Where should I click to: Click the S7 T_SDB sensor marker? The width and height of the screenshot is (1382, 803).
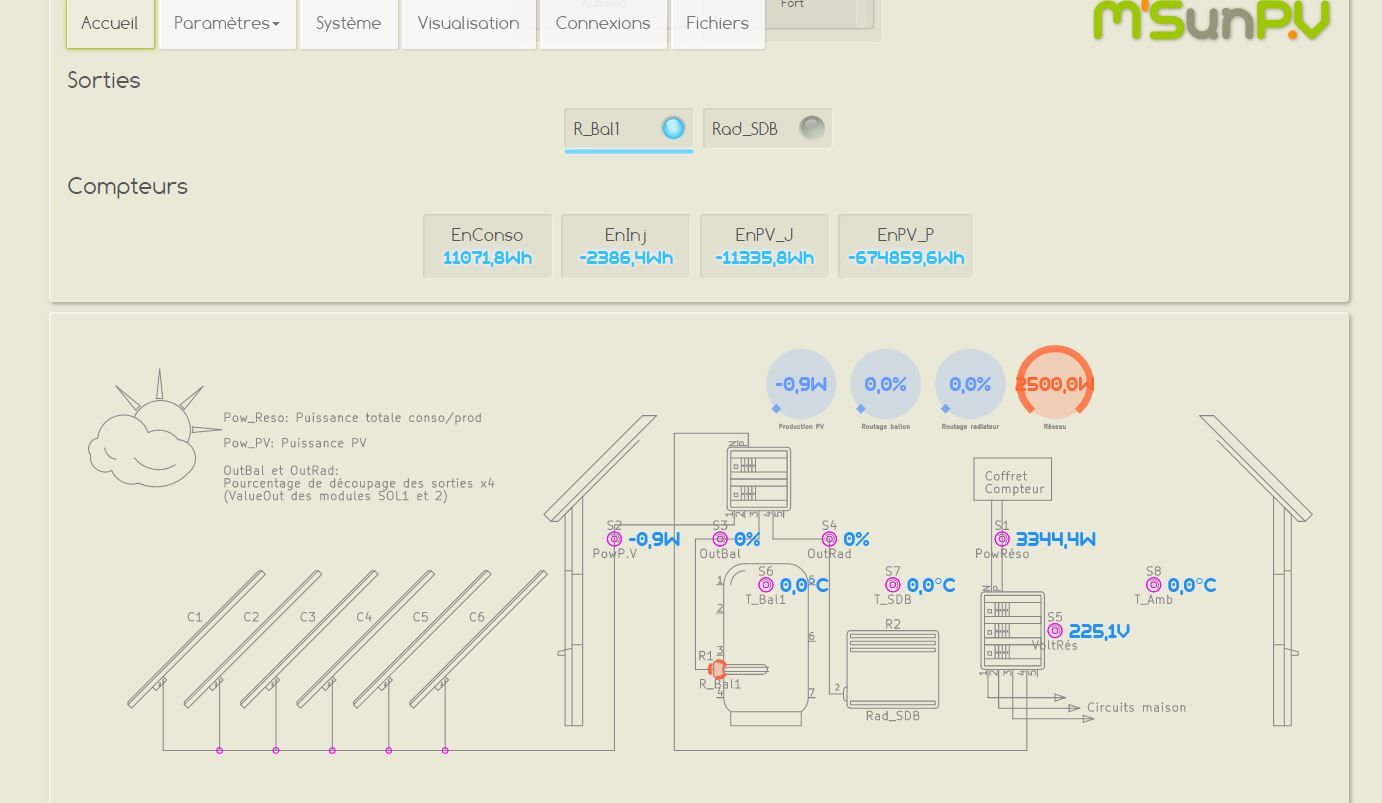click(893, 585)
